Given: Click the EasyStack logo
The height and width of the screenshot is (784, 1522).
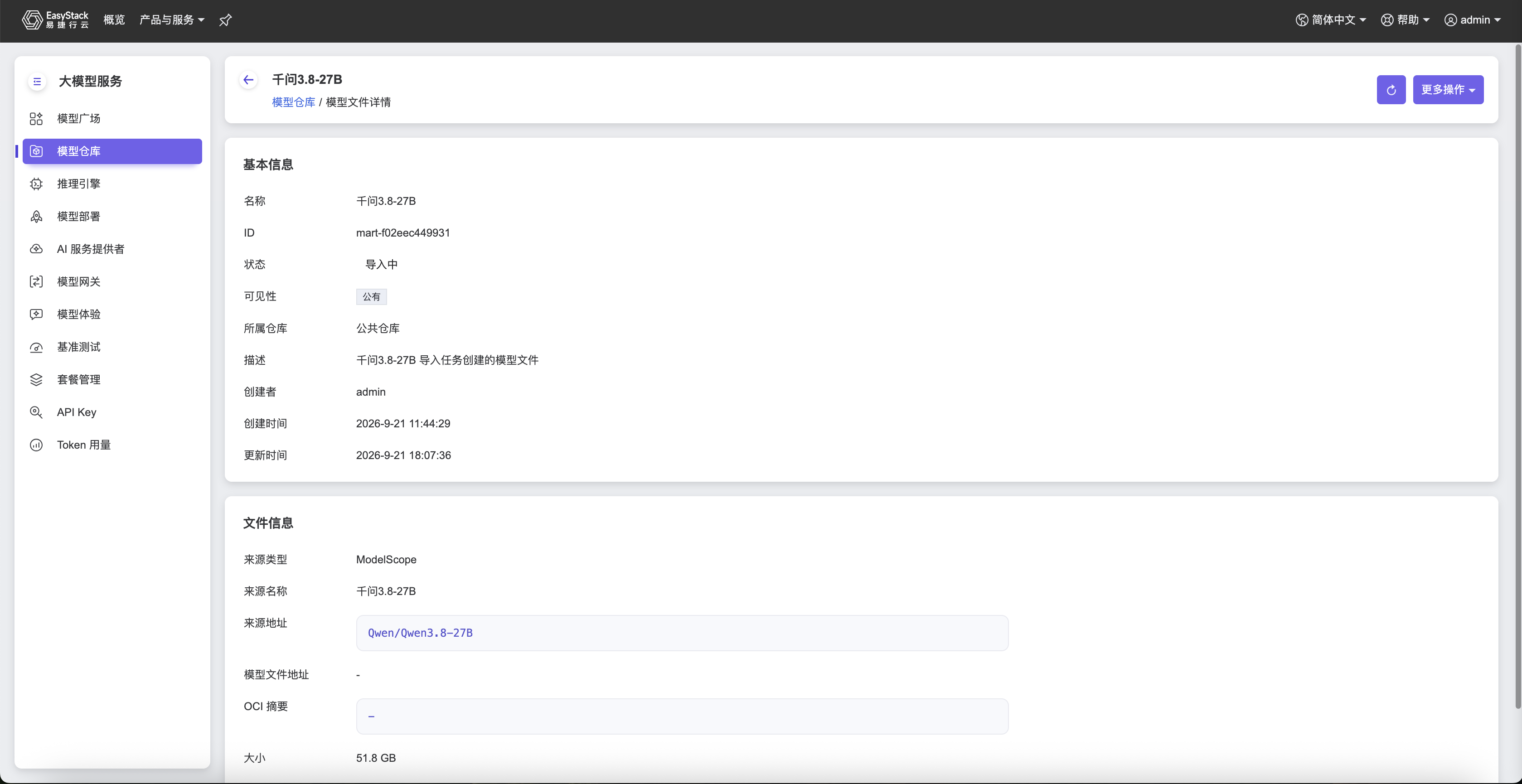Looking at the screenshot, I should pos(55,19).
